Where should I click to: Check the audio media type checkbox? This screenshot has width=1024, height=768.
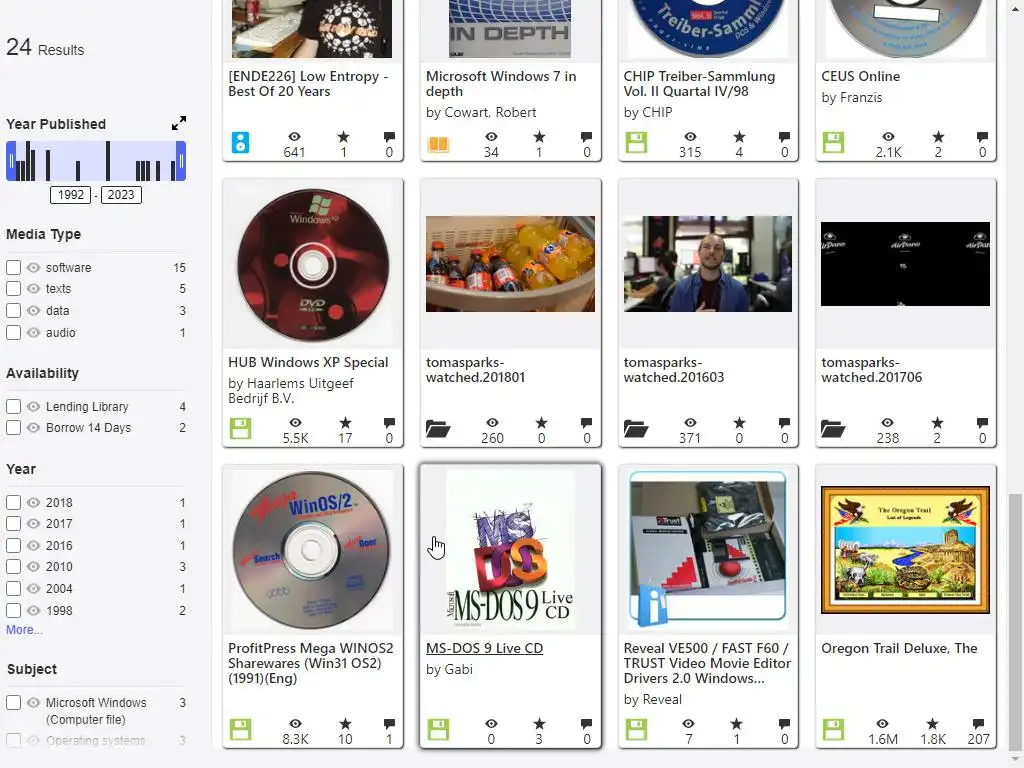click(x=13, y=332)
